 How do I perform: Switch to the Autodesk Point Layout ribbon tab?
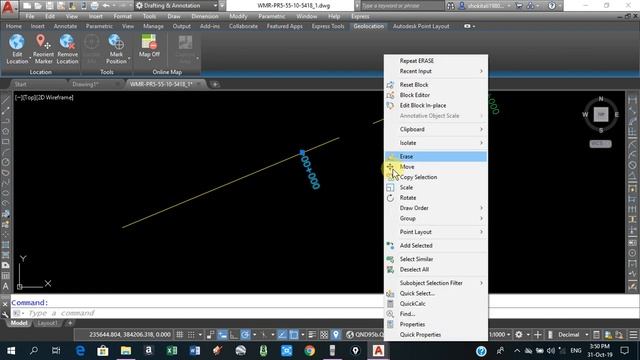click(x=421, y=26)
